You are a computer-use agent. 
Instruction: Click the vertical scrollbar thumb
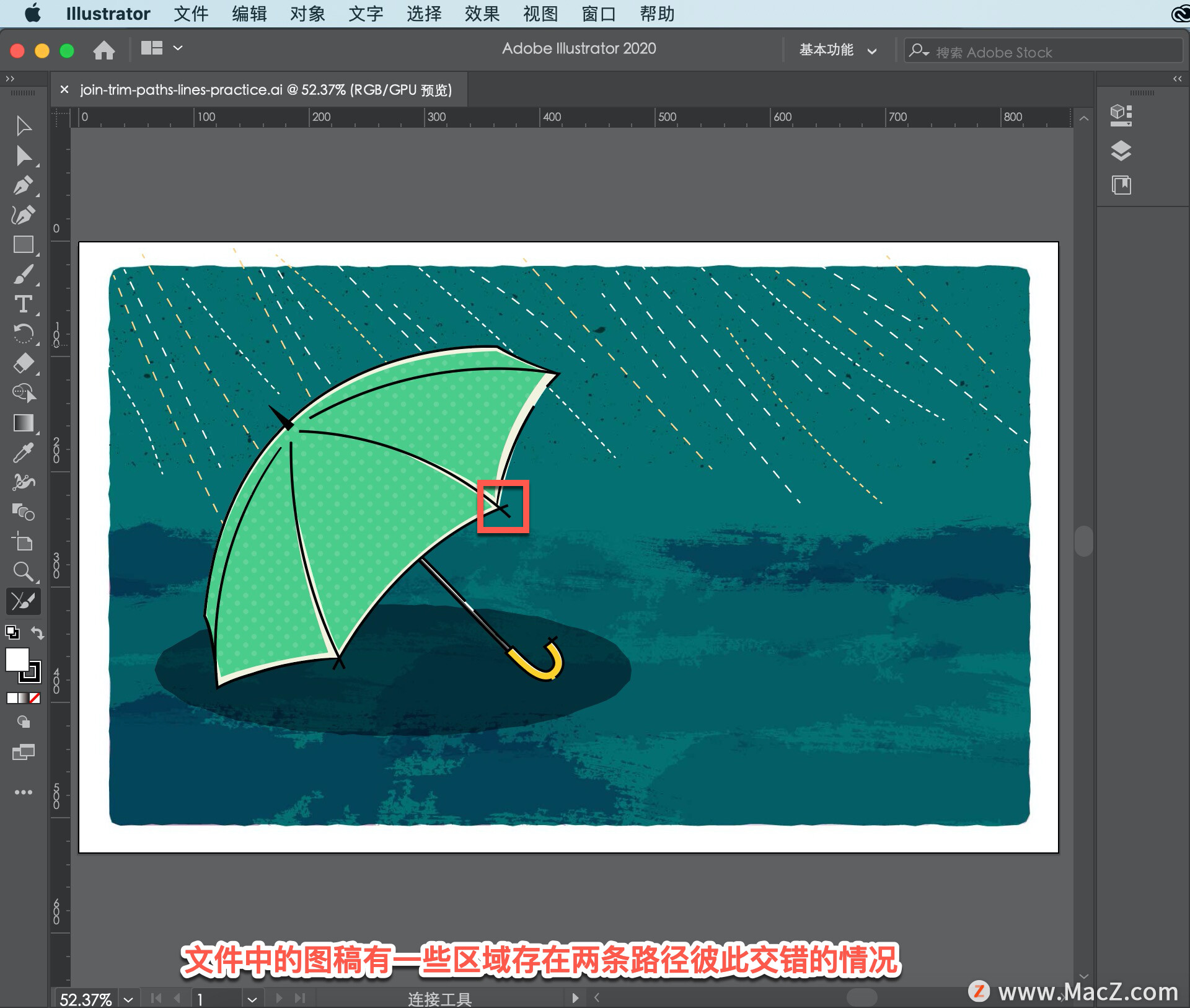[1083, 541]
